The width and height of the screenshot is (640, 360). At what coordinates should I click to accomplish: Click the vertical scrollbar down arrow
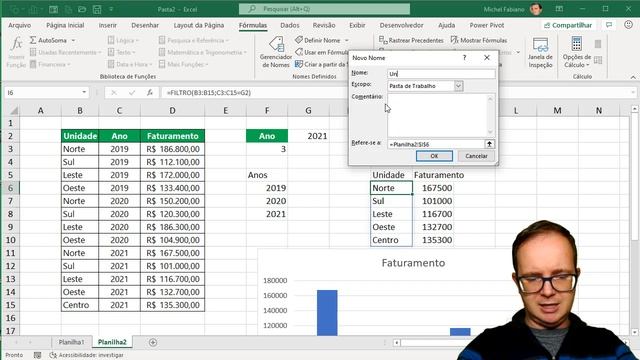(634, 332)
